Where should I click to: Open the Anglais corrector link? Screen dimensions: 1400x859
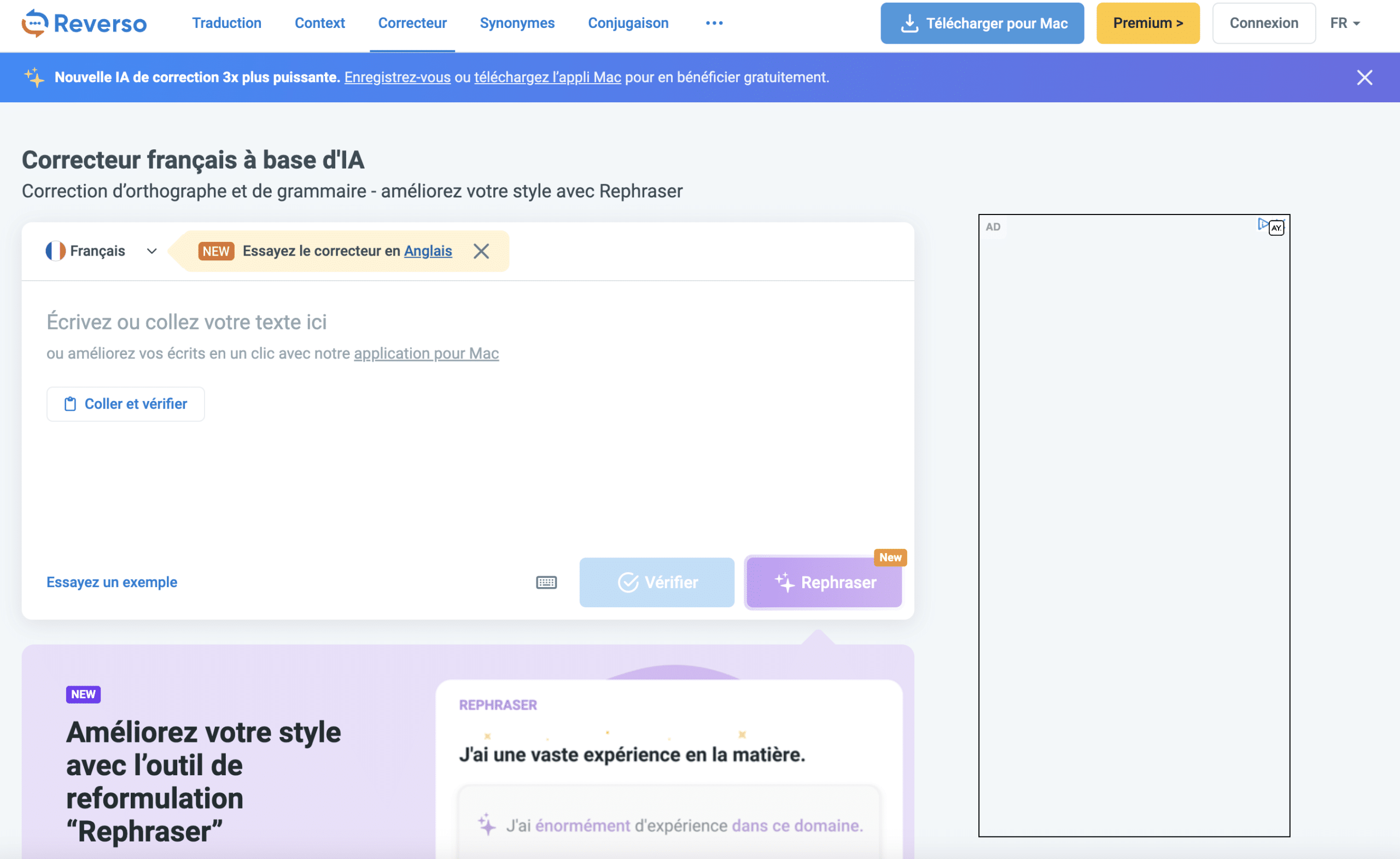427,251
